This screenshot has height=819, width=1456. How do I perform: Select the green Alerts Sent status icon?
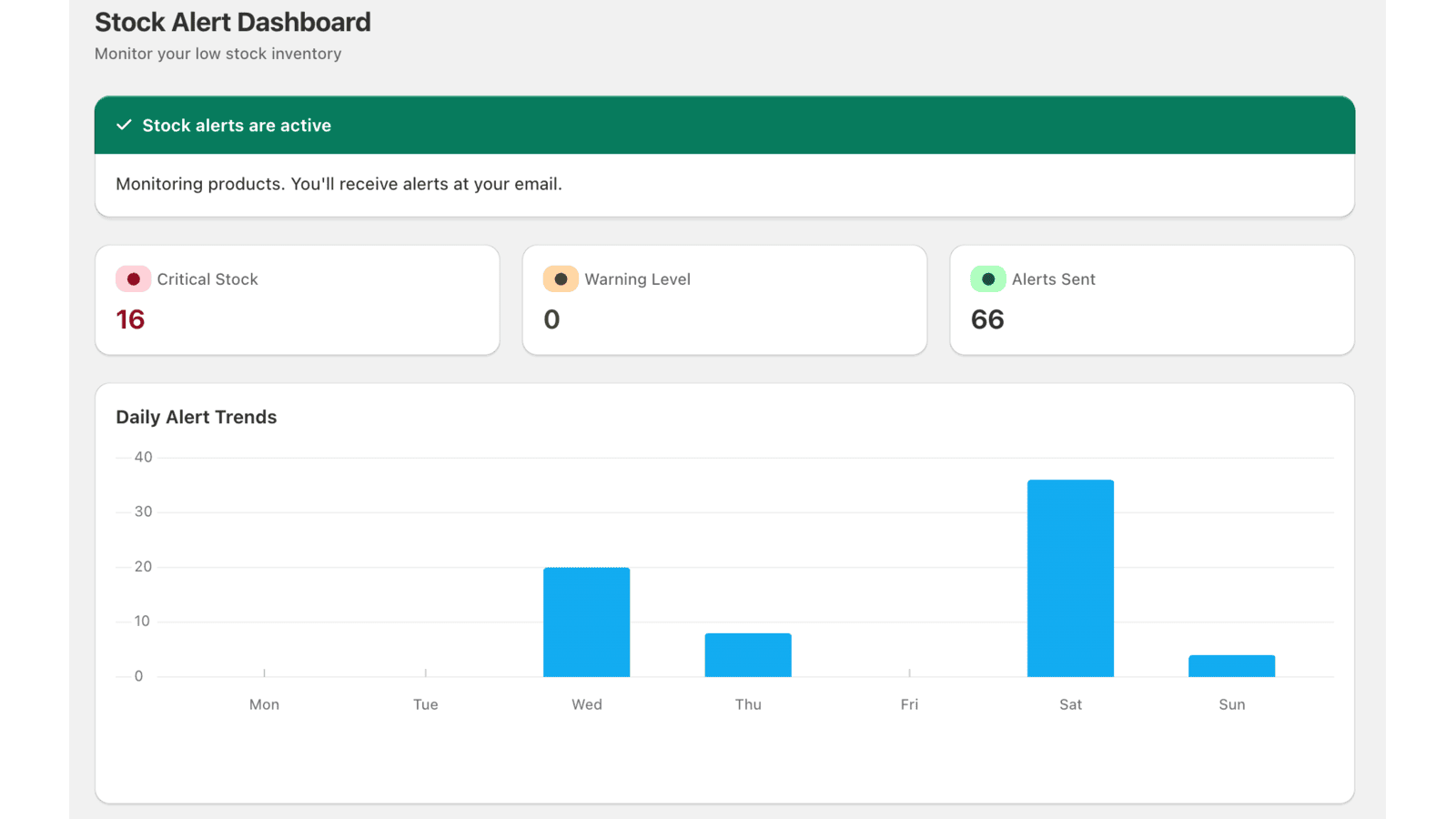(x=987, y=278)
